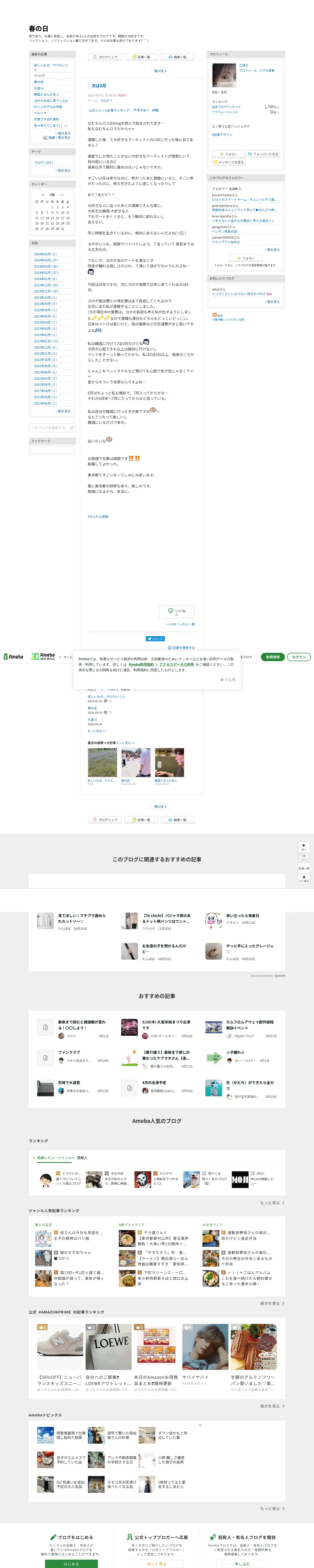Viewport: 314px width, 1568px height.
Task: Open いいね！した人一覧 link
Action: pos(181,624)
